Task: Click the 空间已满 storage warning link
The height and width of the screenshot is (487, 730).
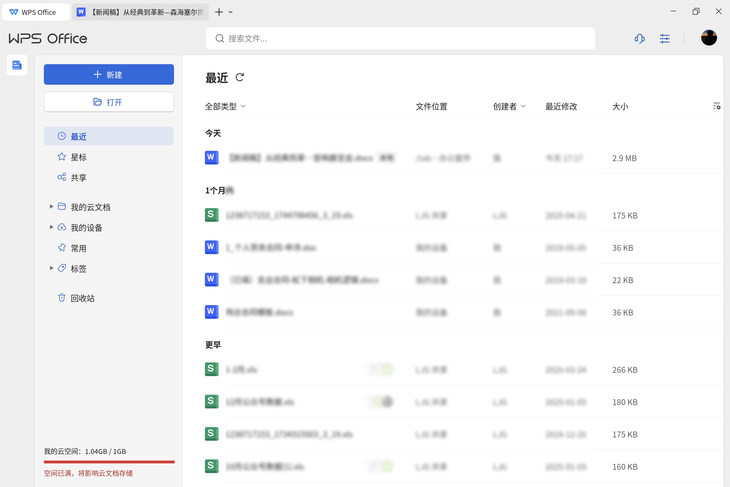Action: coord(88,473)
